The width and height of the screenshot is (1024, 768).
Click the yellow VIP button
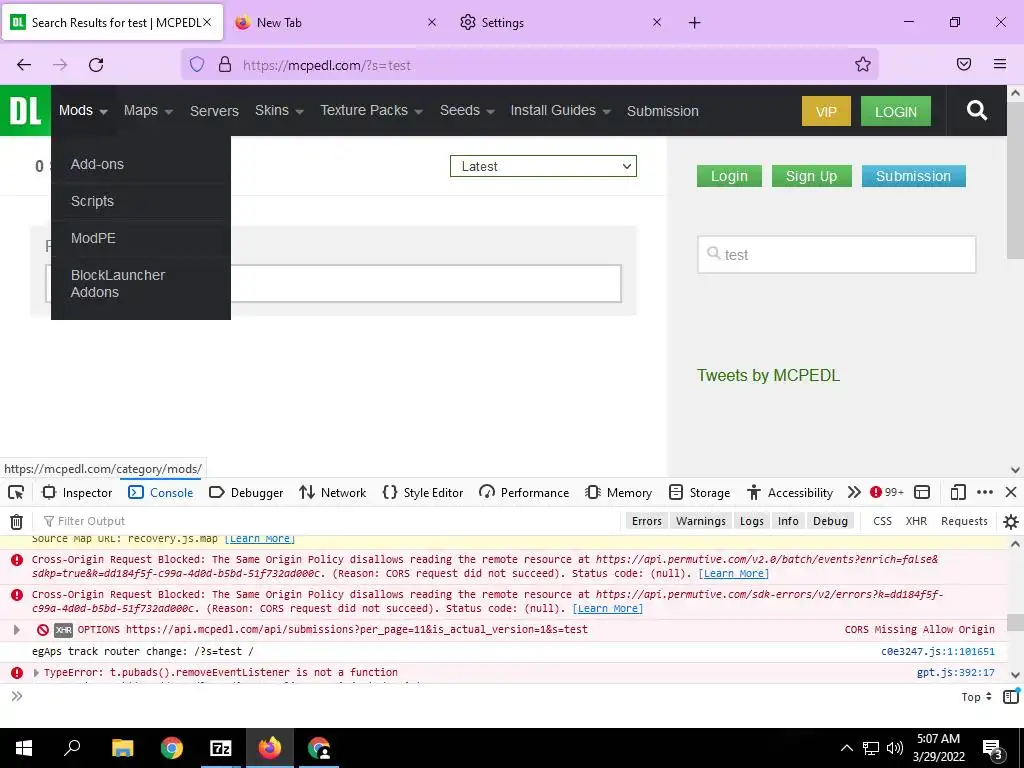point(826,111)
